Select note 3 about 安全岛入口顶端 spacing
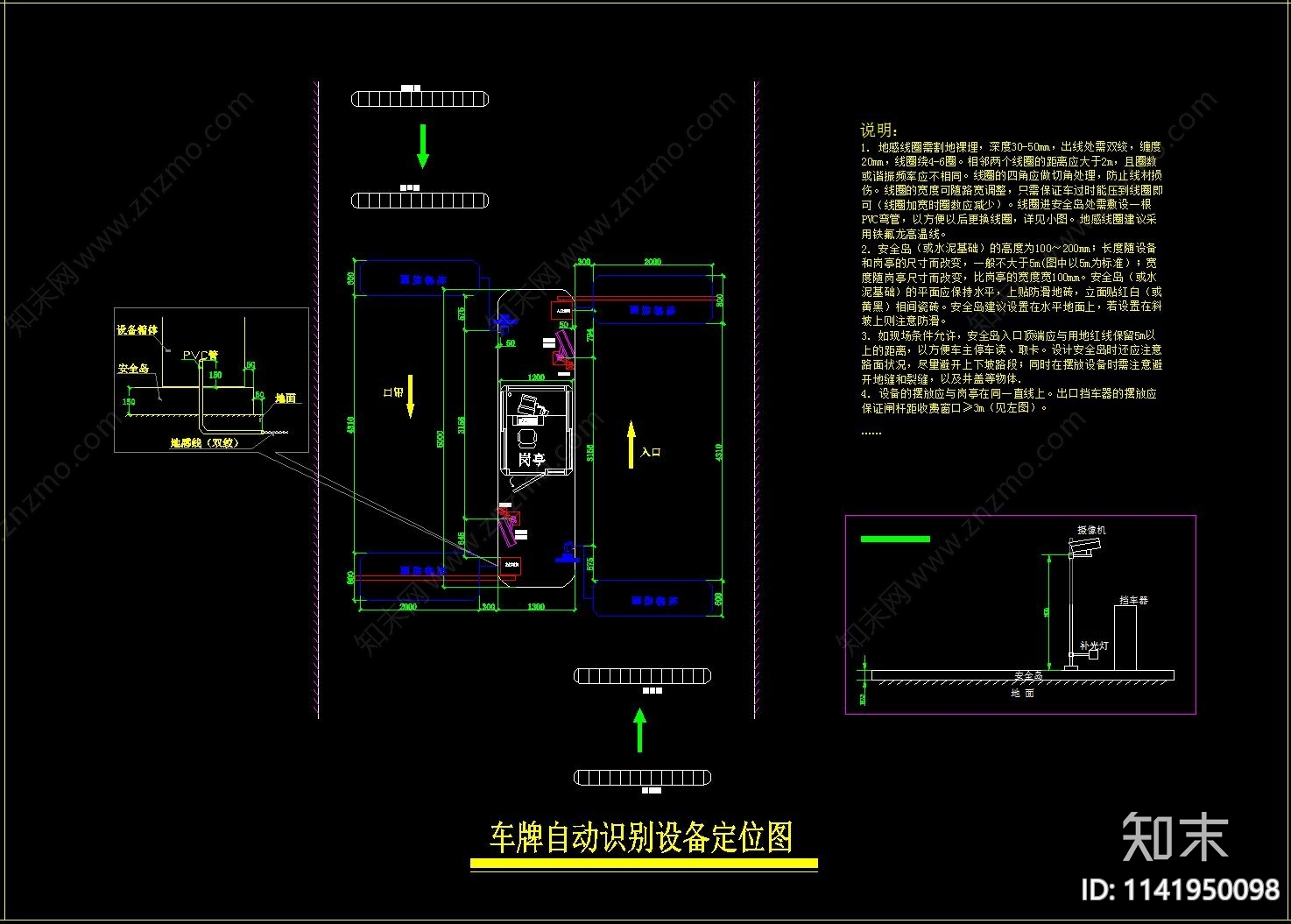Viewport: 1291px width, 924px height. click(x=1012, y=357)
